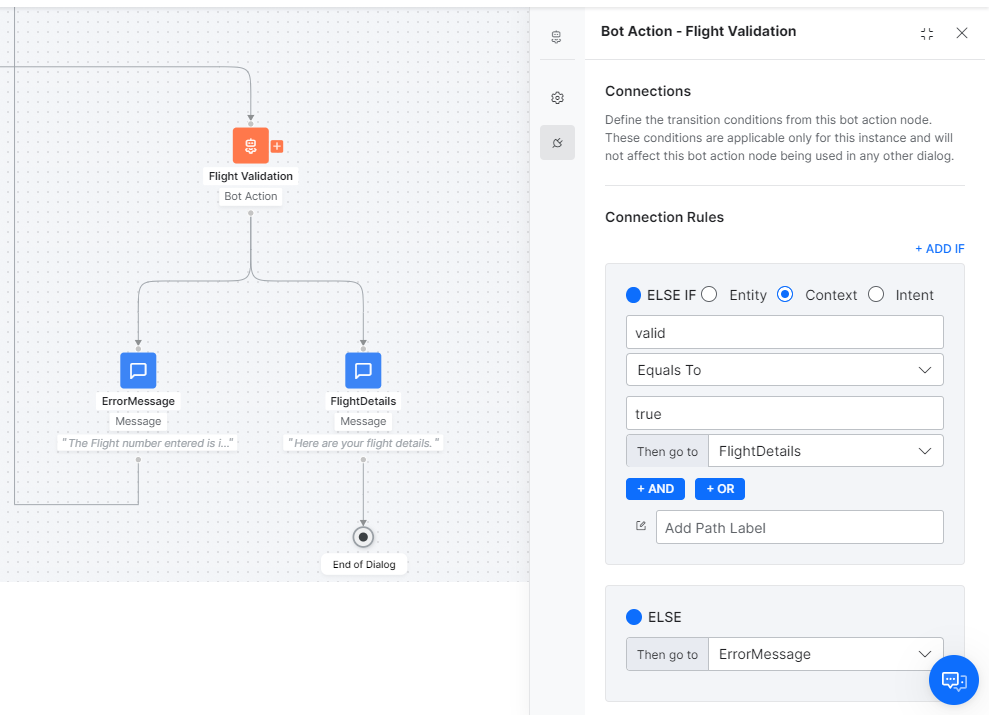Image resolution: width=989 pixels, height=715 pixels.
Task: Click the edit icon beside Add Path Label
Action: [640, 525]
